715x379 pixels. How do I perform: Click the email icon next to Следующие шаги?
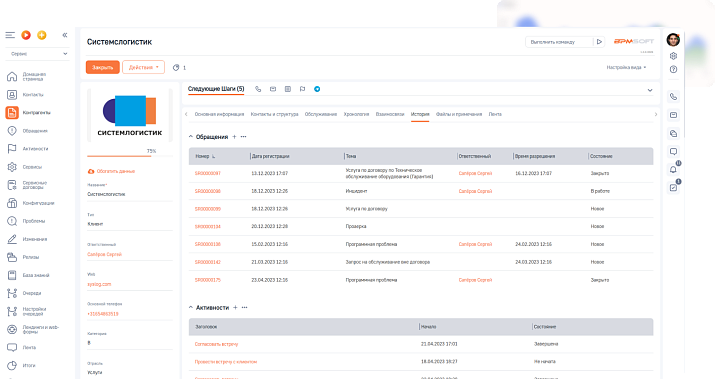(x=273, y=89)
